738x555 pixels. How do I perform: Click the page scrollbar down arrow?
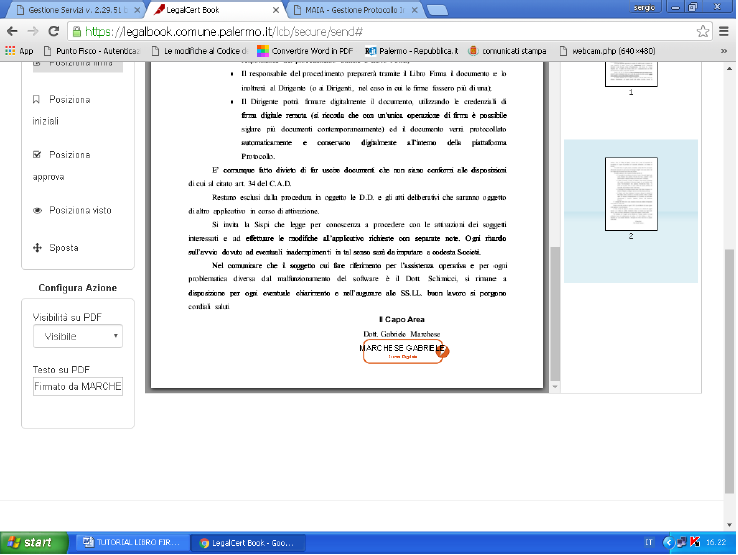click(x=729, y=525)
